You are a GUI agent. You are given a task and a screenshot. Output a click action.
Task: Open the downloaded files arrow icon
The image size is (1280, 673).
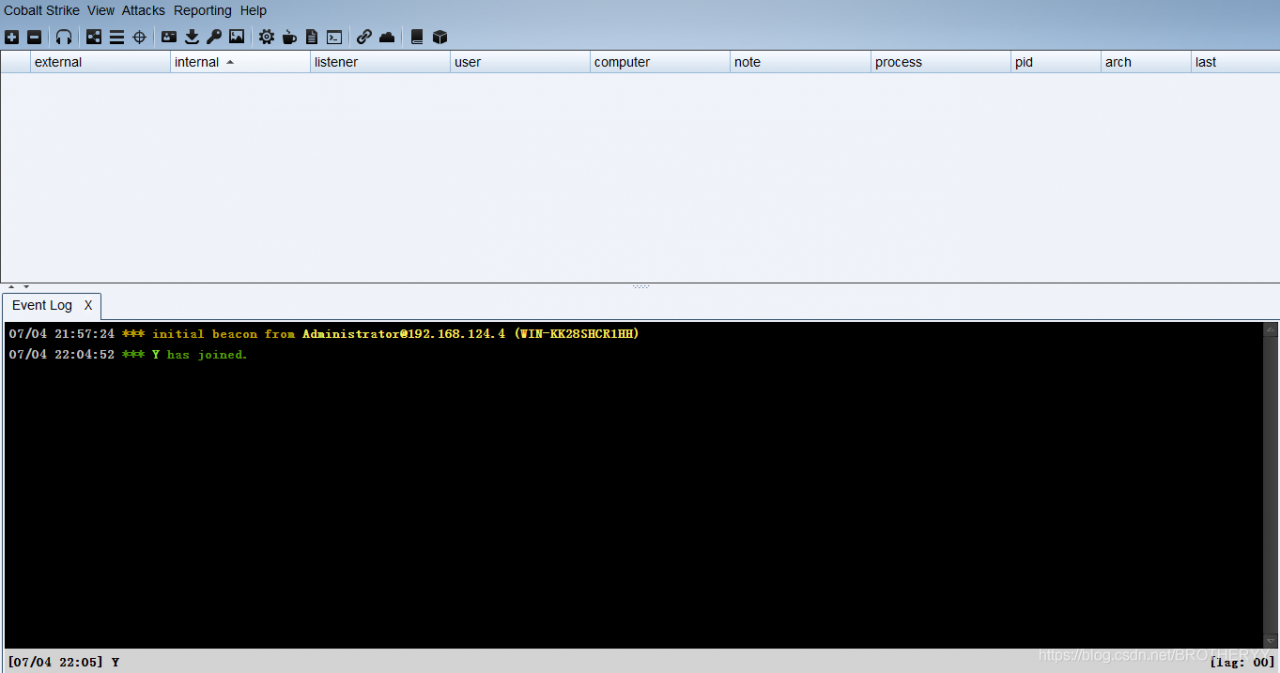192,37
